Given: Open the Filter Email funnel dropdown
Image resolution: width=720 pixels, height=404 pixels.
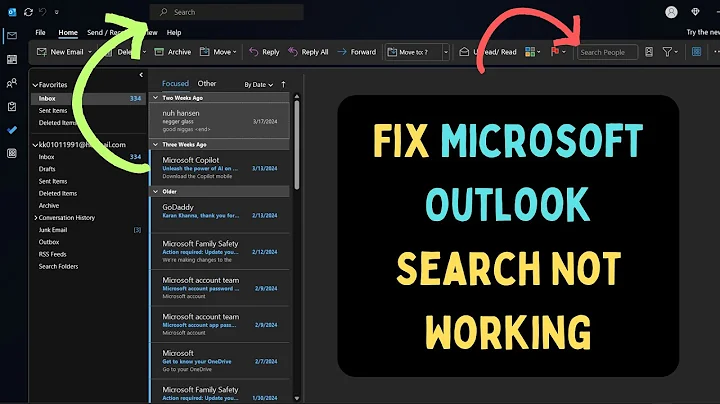Looking at the screenshot, I should click(x=670, y=52).
